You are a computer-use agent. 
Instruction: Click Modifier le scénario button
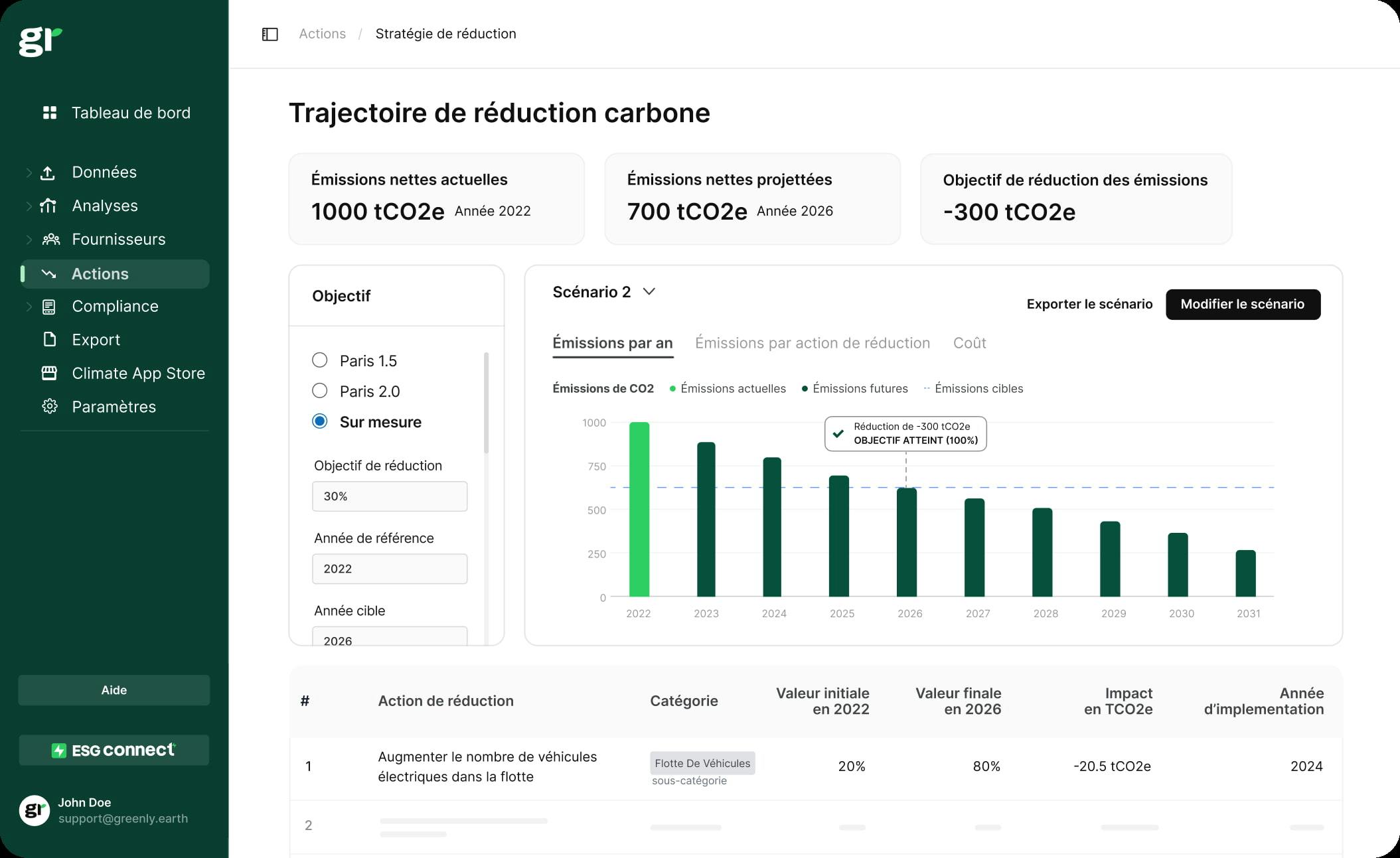(x=1243, y=303)
